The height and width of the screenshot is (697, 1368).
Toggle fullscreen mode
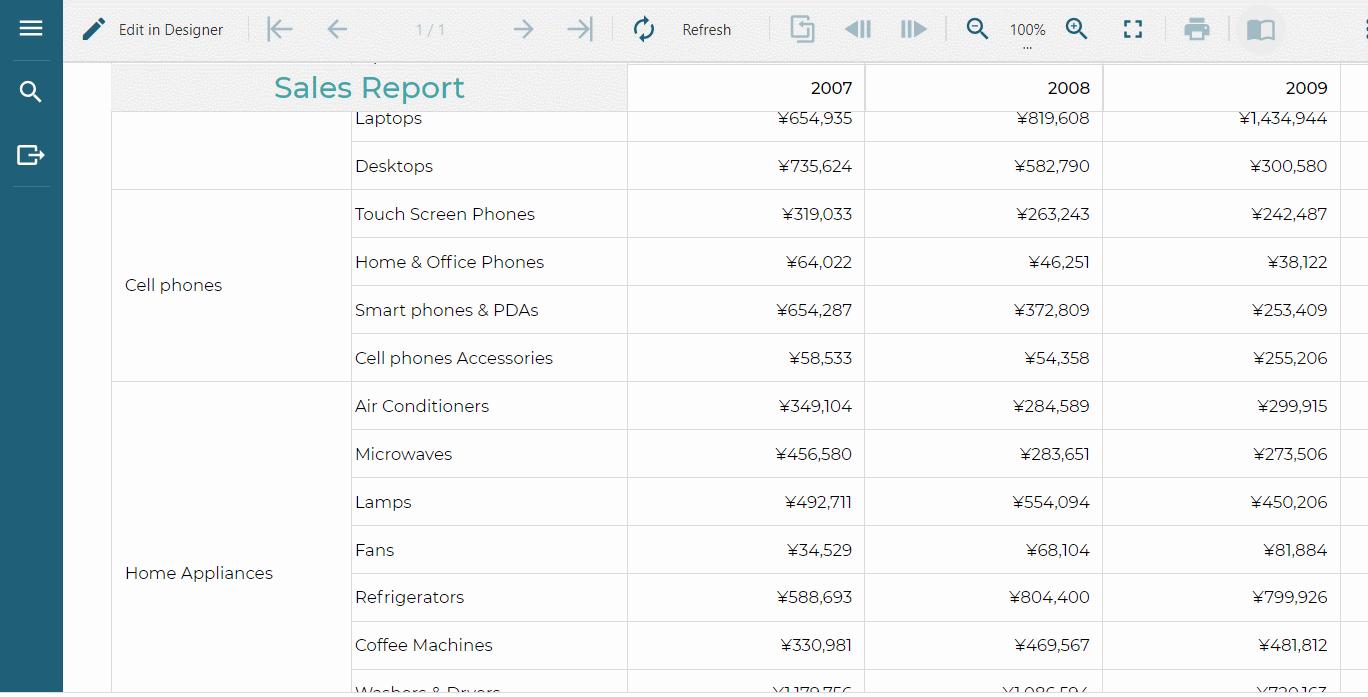pos(1132,29)
